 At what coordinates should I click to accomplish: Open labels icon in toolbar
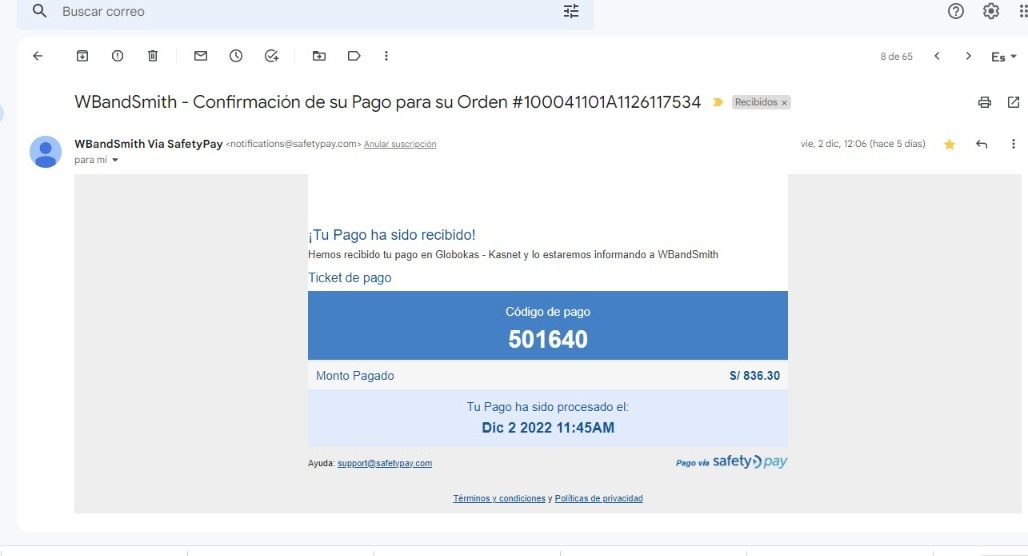coord(354,56)
